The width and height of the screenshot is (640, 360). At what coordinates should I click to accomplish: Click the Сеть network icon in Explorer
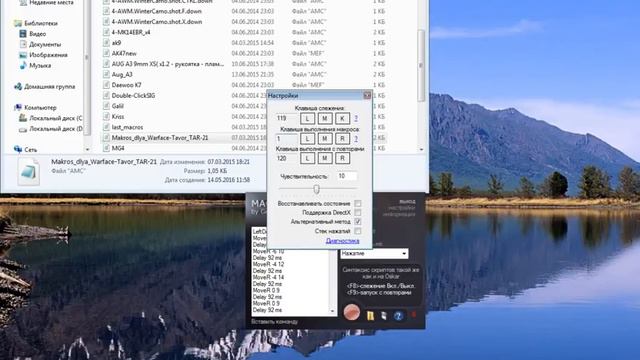(18, 150)
